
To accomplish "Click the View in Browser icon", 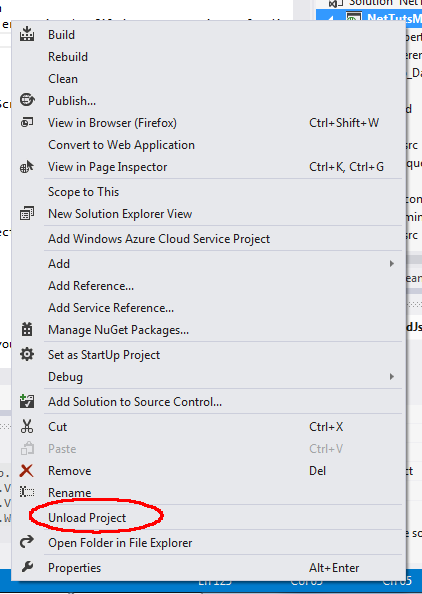I will (27, 122).
